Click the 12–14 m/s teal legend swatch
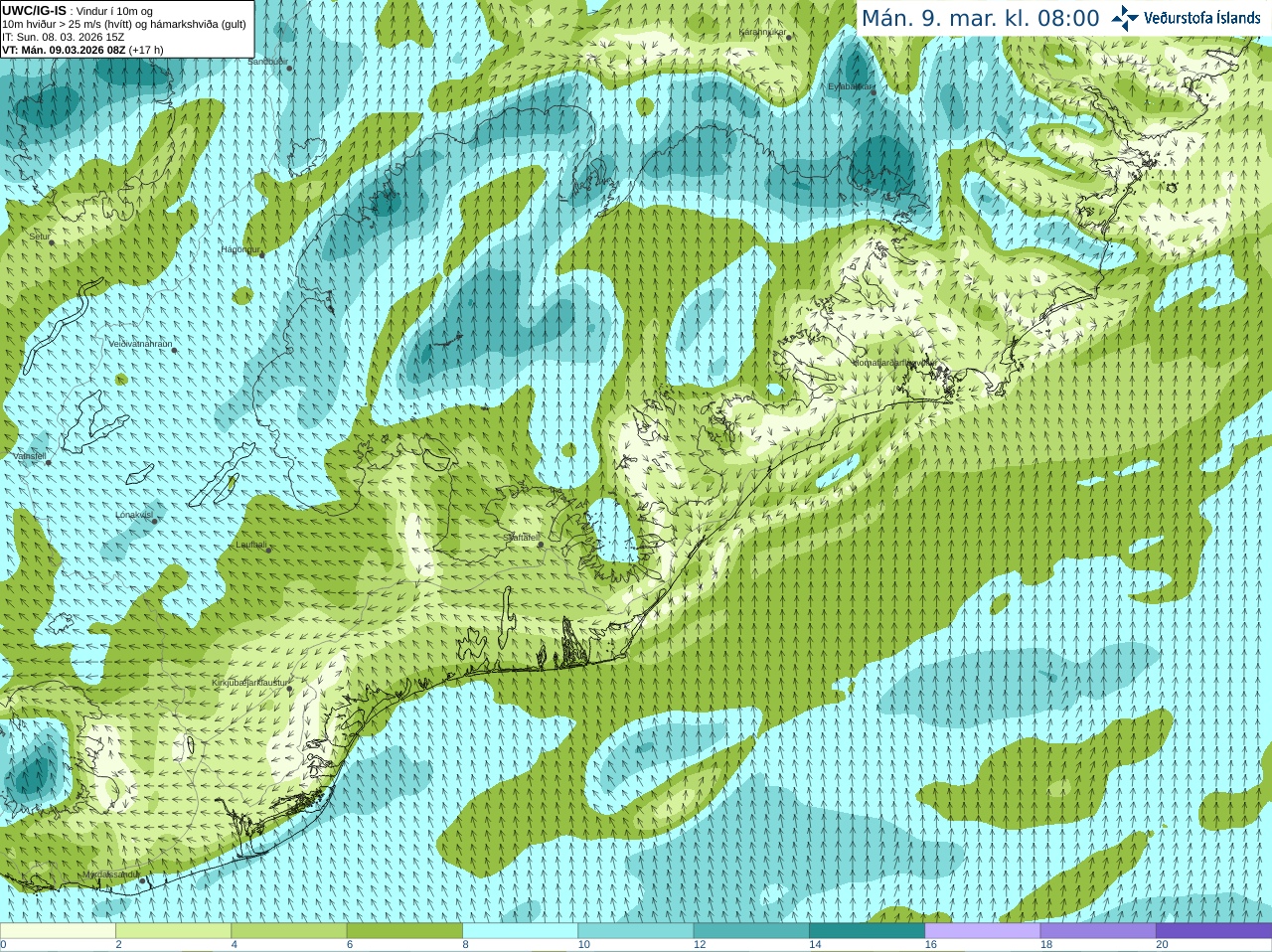 tap(751, 931)
